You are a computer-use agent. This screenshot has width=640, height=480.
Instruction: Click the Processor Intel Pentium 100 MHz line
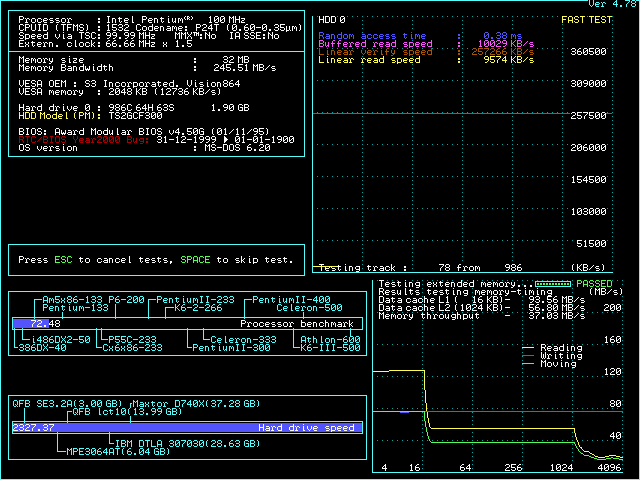click(x=132, y=20)
